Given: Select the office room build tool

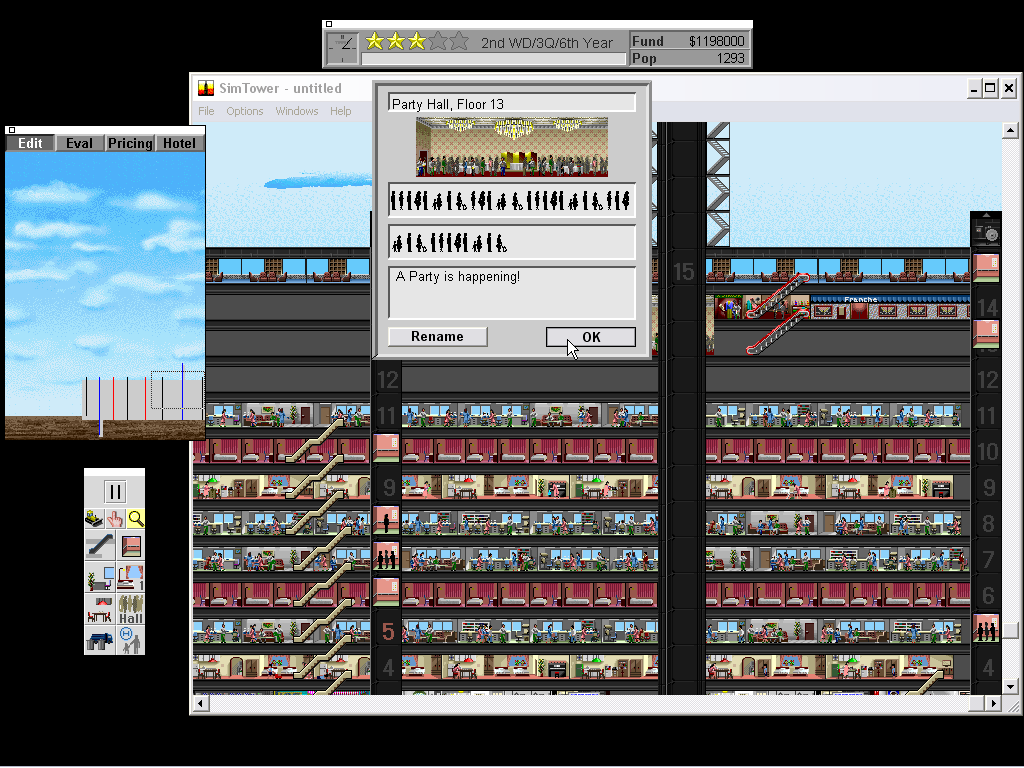Looking at the screenshot, I should coord(100,577).
